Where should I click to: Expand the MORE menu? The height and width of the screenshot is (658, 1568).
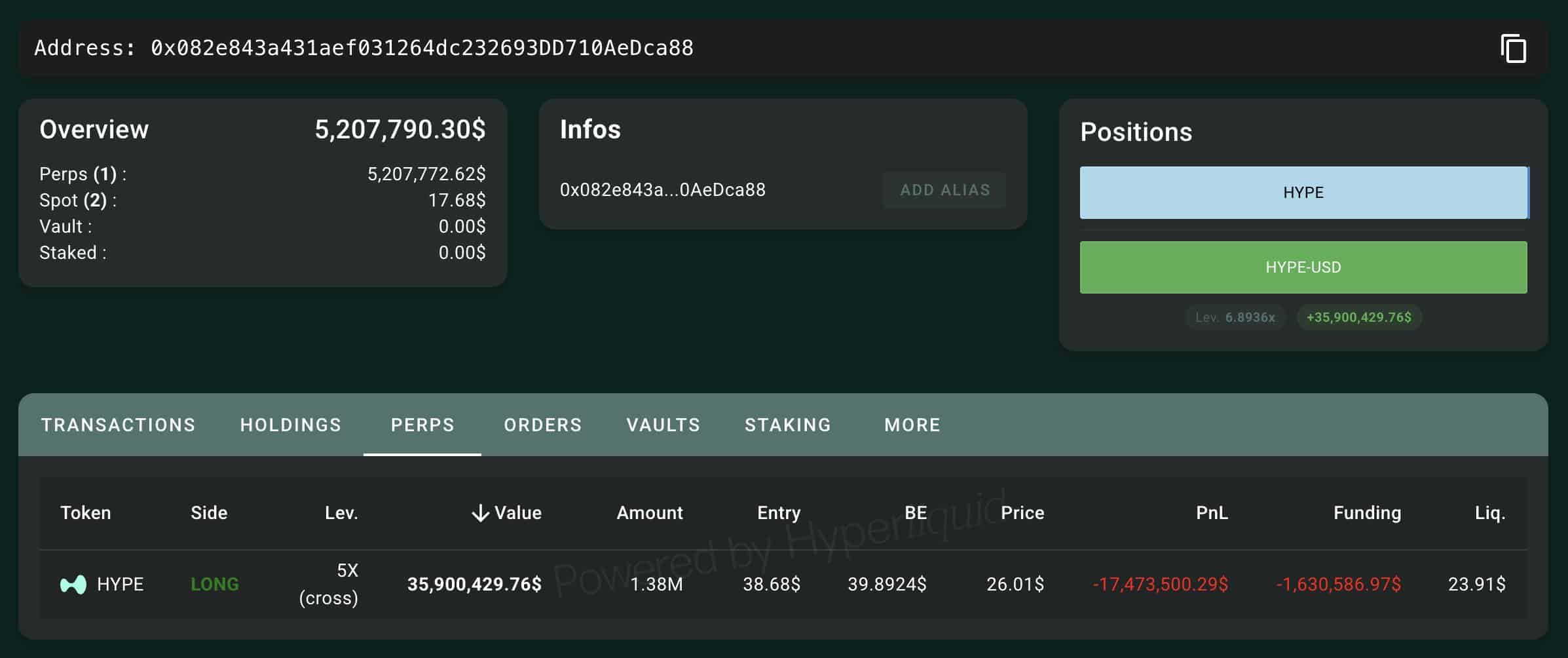pyautogui.click(x=912, y=425)
